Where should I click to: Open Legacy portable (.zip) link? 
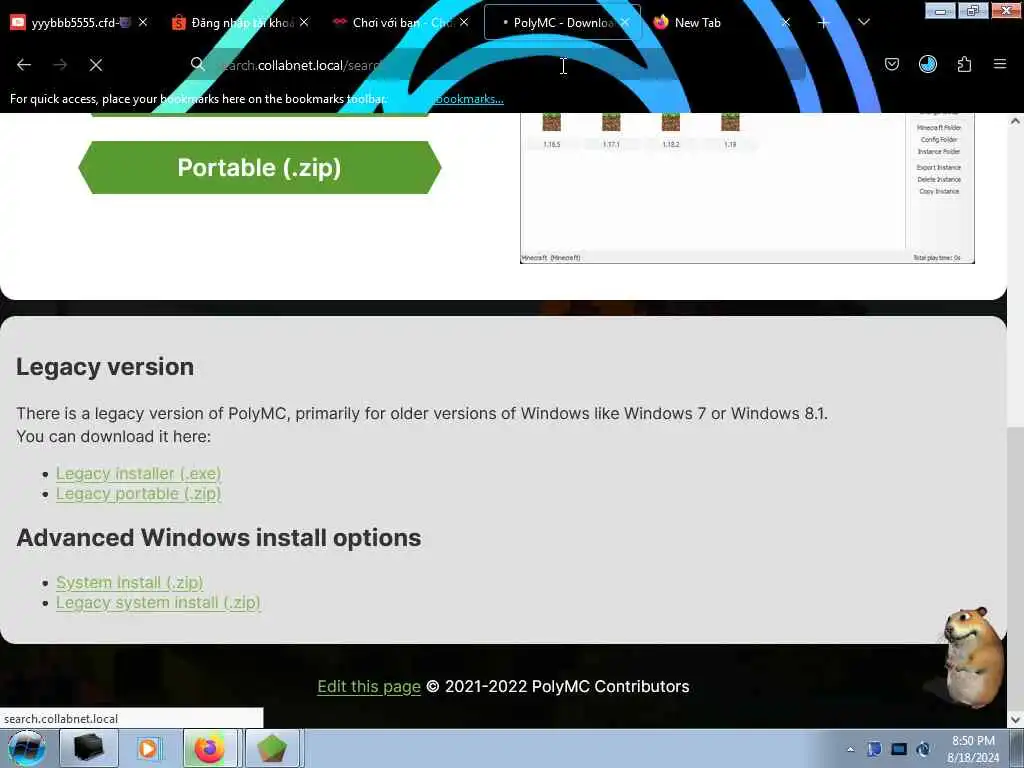(x=138, y=494)
